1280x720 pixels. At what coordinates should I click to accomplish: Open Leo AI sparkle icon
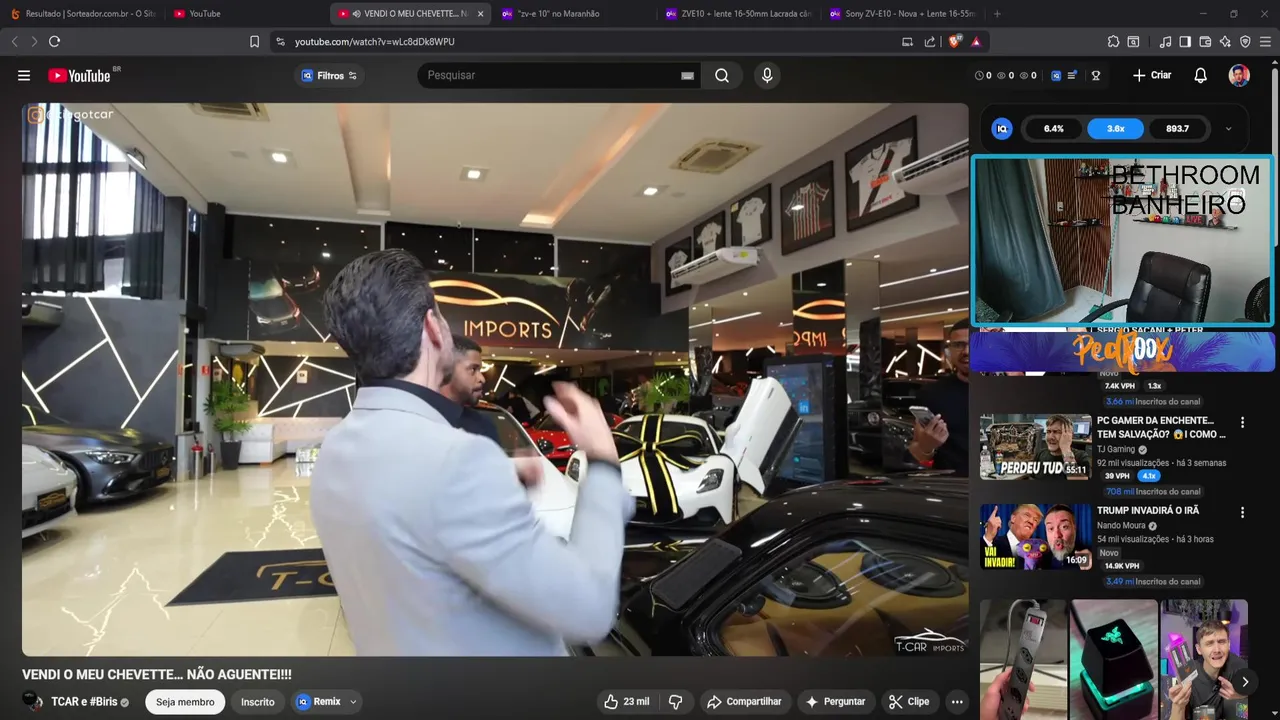[1225, 41]
